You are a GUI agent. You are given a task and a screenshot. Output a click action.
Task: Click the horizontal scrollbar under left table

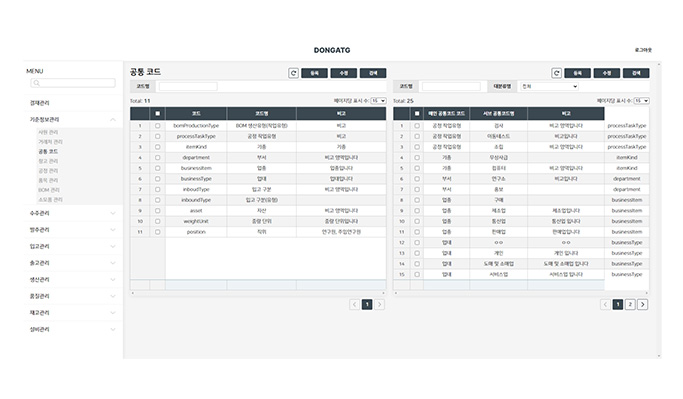[258, 293]
